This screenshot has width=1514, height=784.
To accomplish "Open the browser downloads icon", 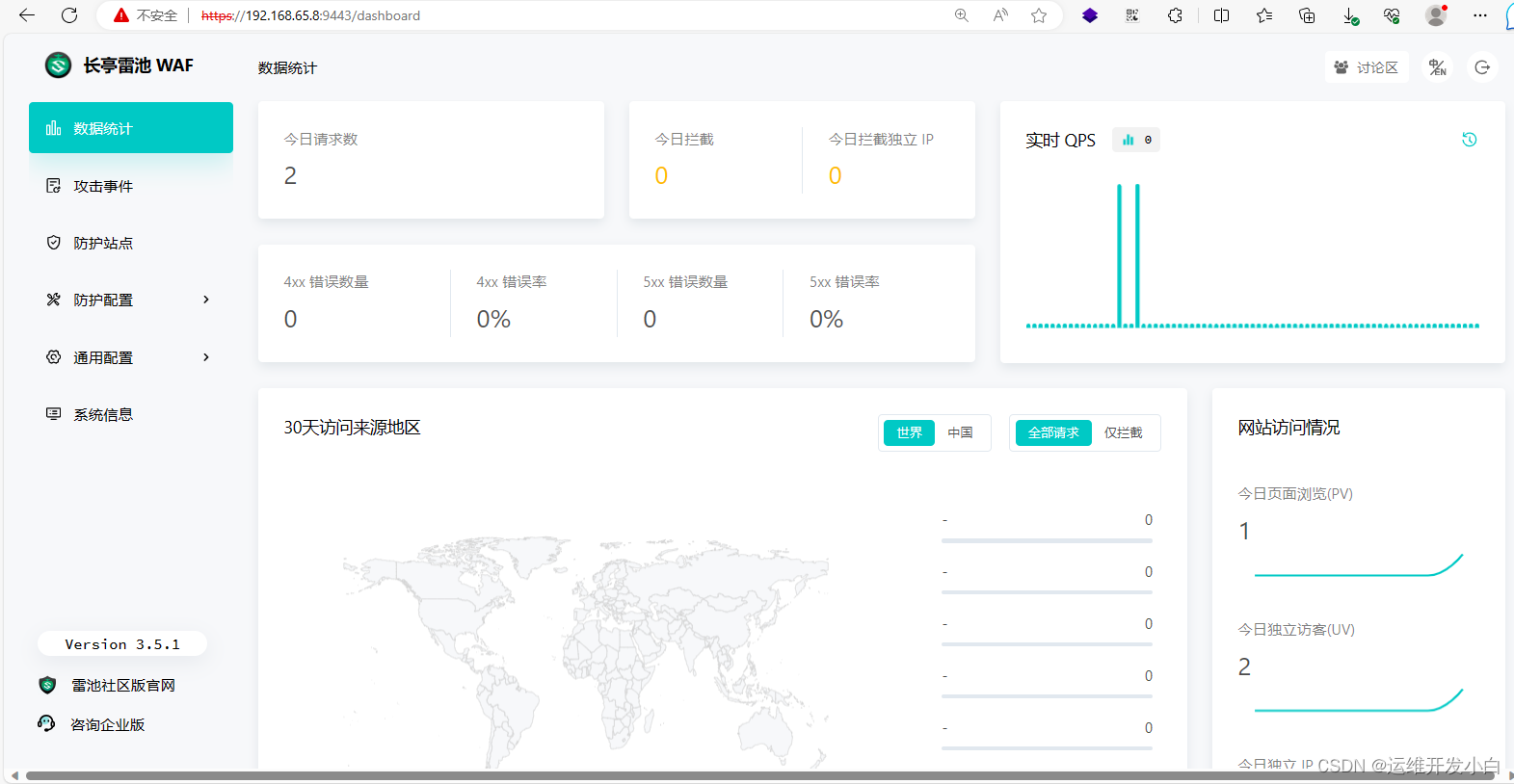I will coord(1350,15).
